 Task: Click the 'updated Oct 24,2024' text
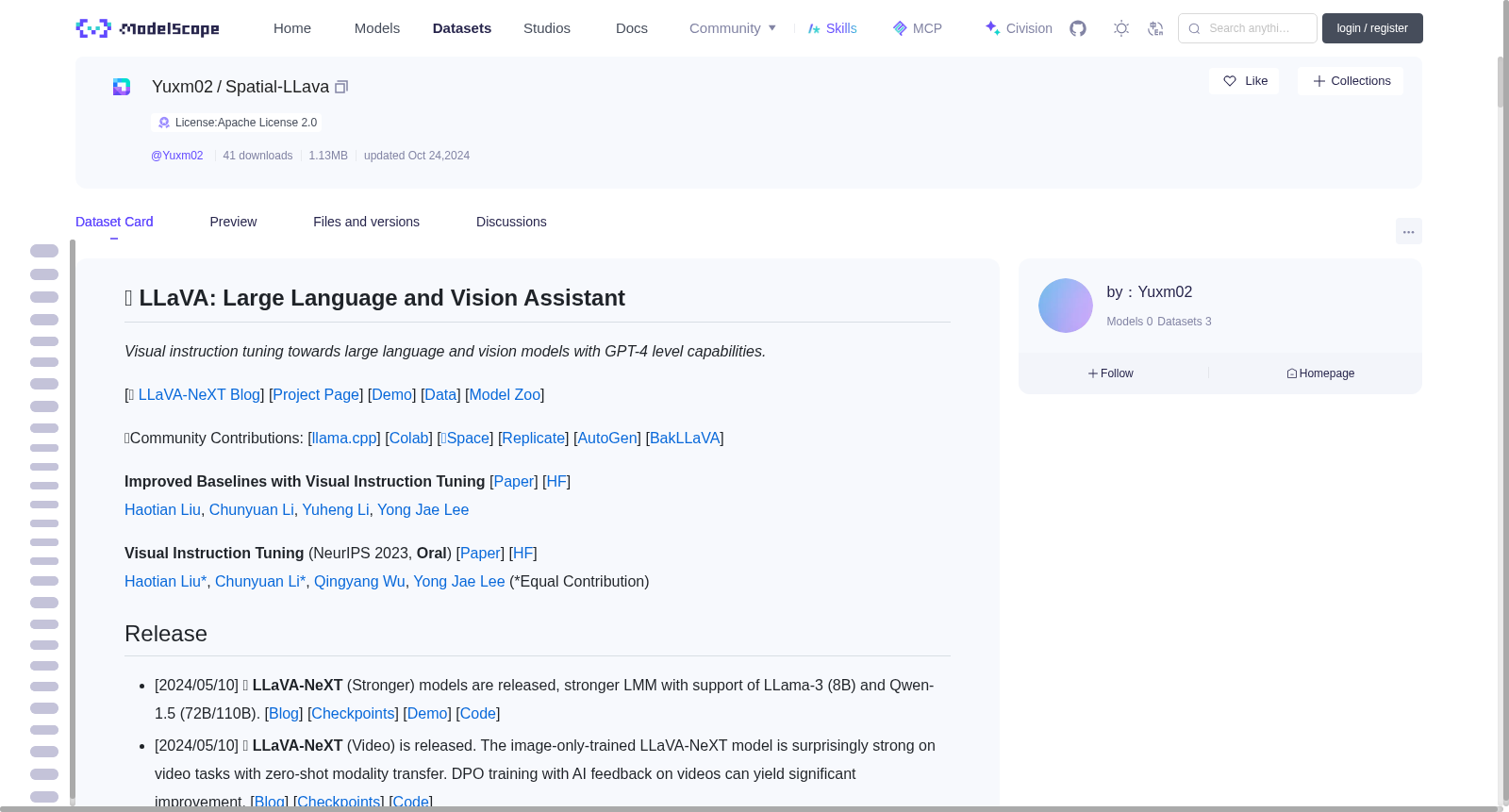point(417,156)
